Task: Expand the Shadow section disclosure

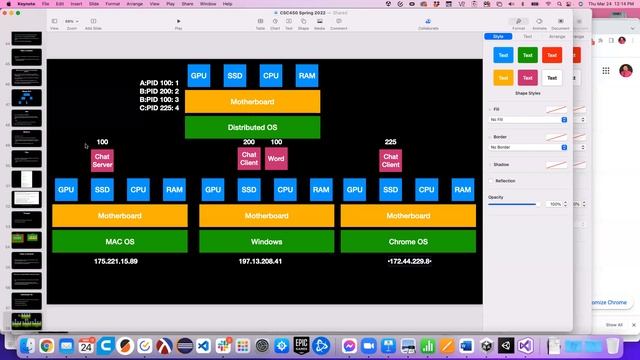Action: pyautogui.click(x=490, y=164)
